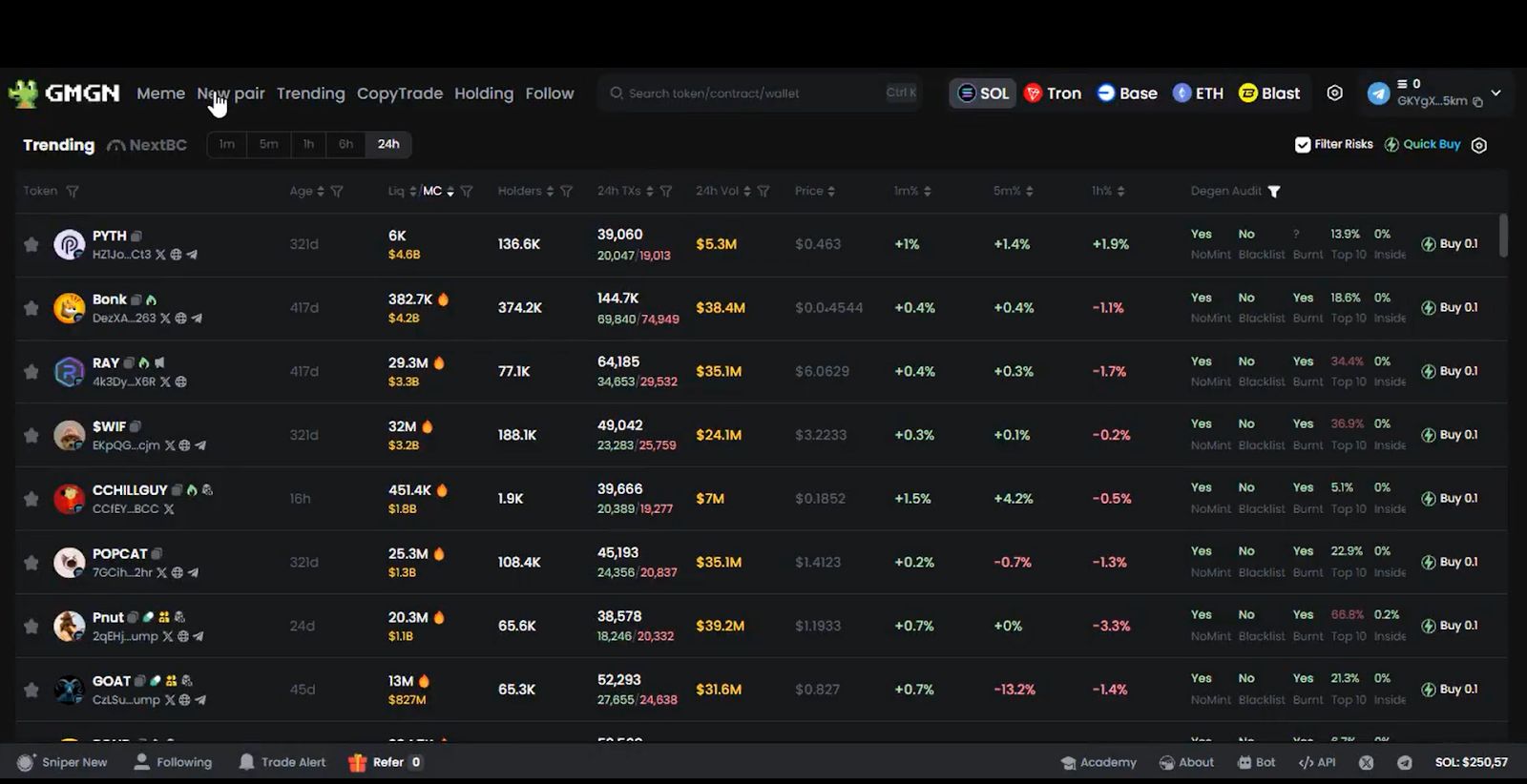The width and height of the screenshot is (1527, 784).
Task: Star the RAY token
Action: [31, 371]
